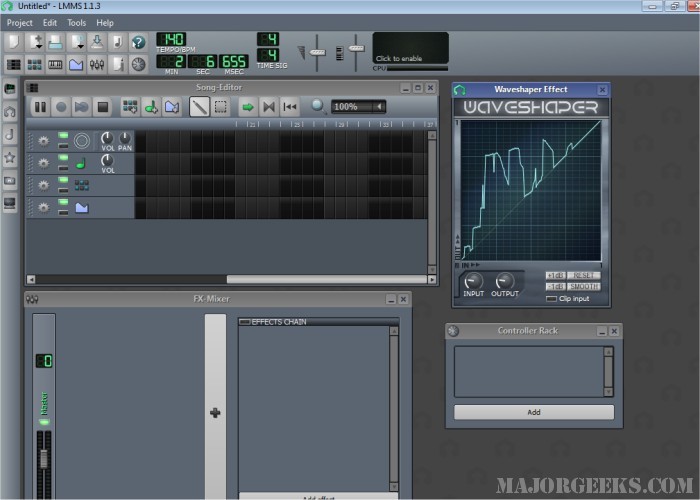
Task: Toggle the Controller Rack toolbar icon
Action: click(139, 65)
